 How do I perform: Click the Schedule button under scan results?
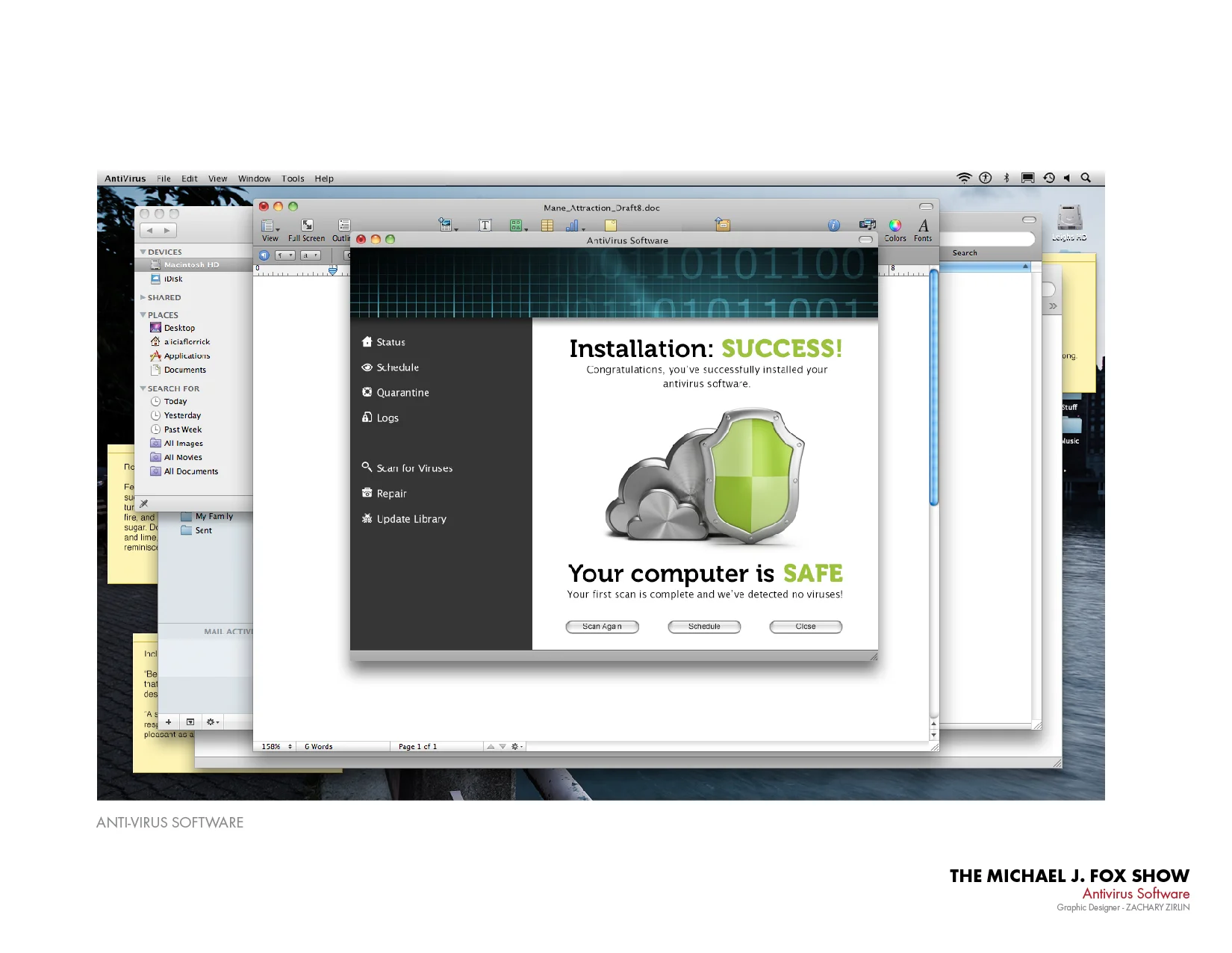point(704,627)
